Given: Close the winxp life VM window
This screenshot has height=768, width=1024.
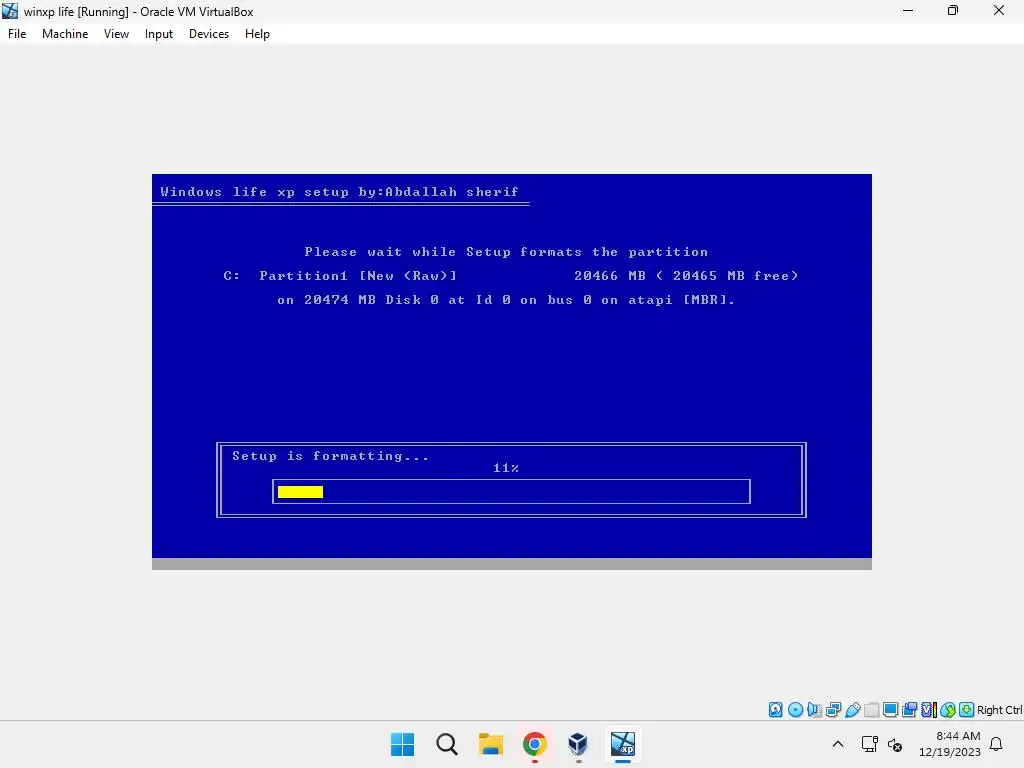Looking at the screenshot, I should (x=999, y=10).
